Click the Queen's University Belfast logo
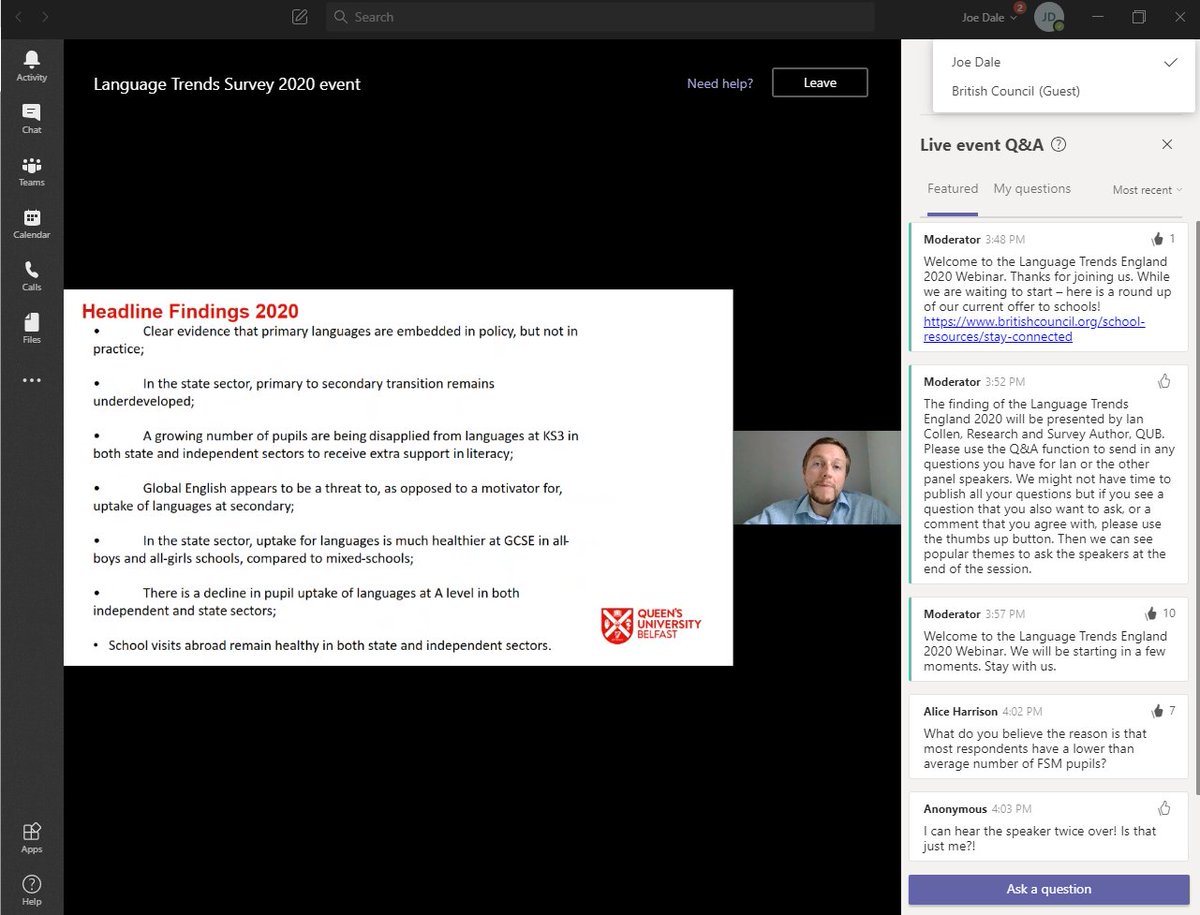This screenshot has width=1200, height=915. click(651, 625)
